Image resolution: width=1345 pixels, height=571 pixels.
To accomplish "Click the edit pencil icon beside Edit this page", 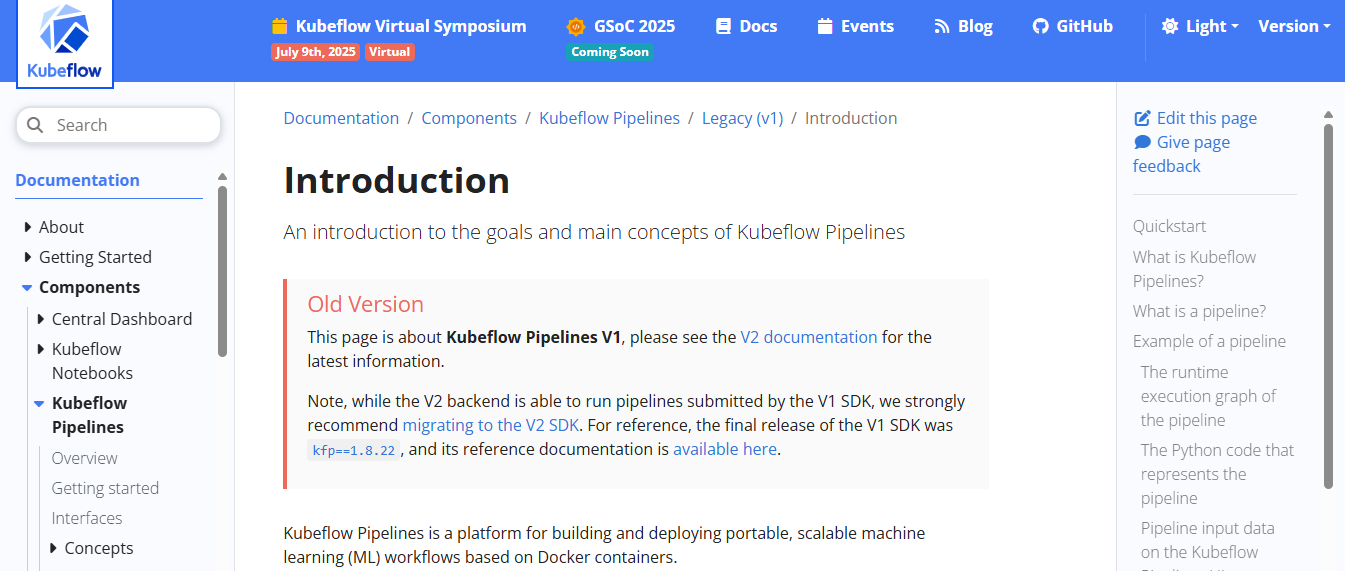I will 1142,118.
